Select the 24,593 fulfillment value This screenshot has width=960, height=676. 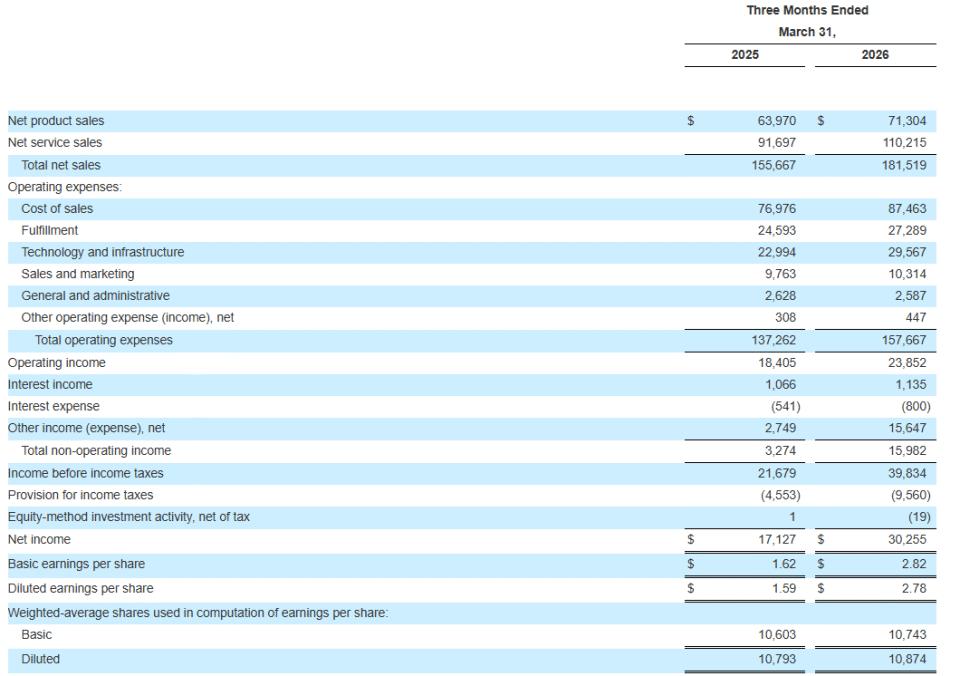click(776, 230)
